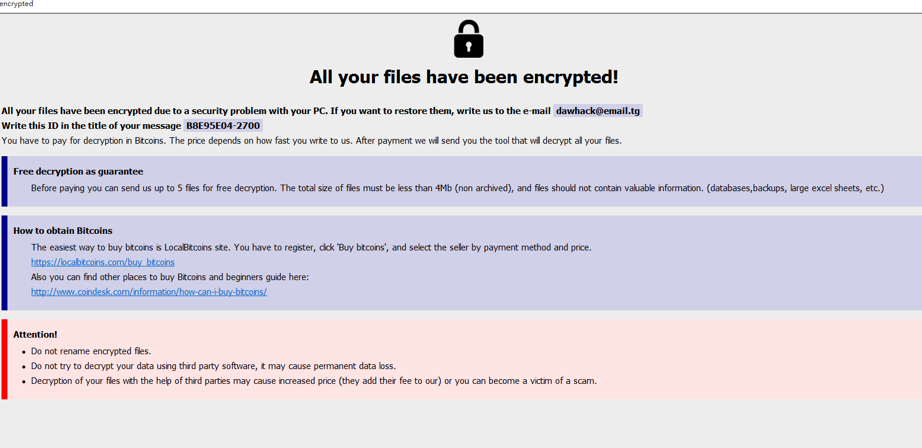
Task: Click the "Attention!" heading
Action: pos(35,334)
